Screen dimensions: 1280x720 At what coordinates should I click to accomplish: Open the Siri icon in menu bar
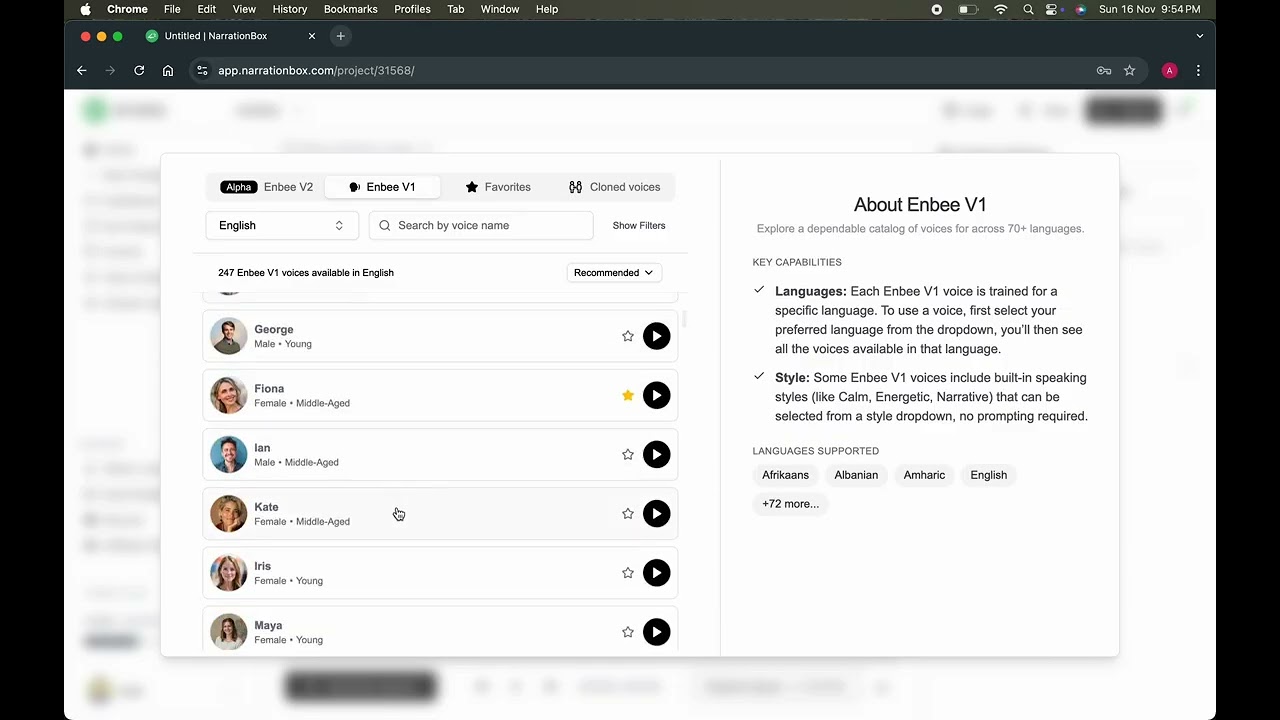pos(1080,9)
